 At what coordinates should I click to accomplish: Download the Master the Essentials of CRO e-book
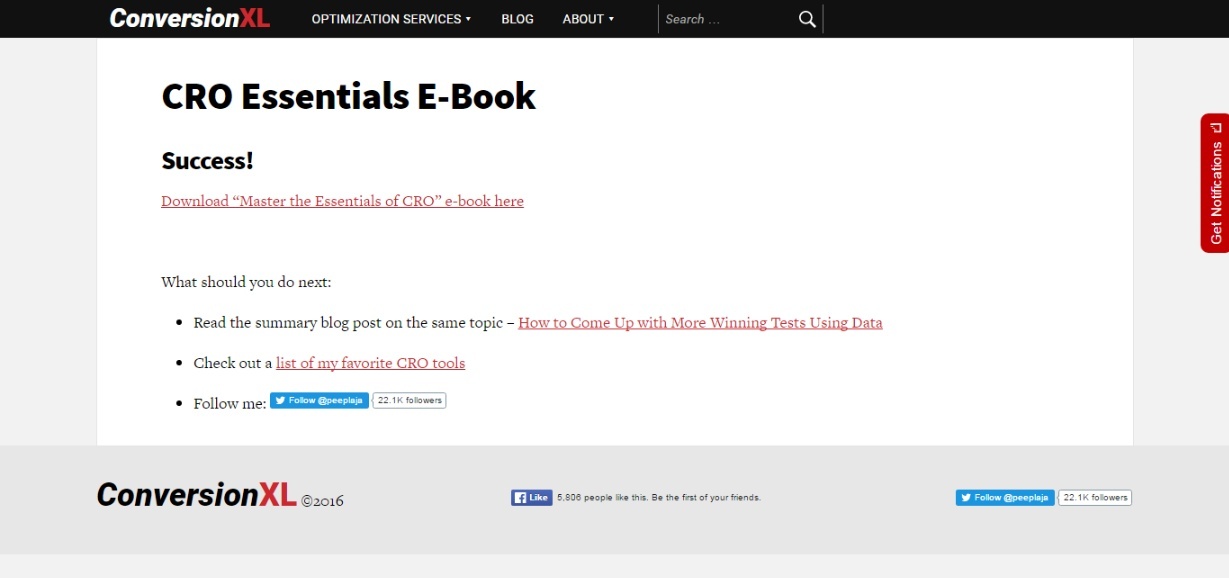click(x=342, y=201)
